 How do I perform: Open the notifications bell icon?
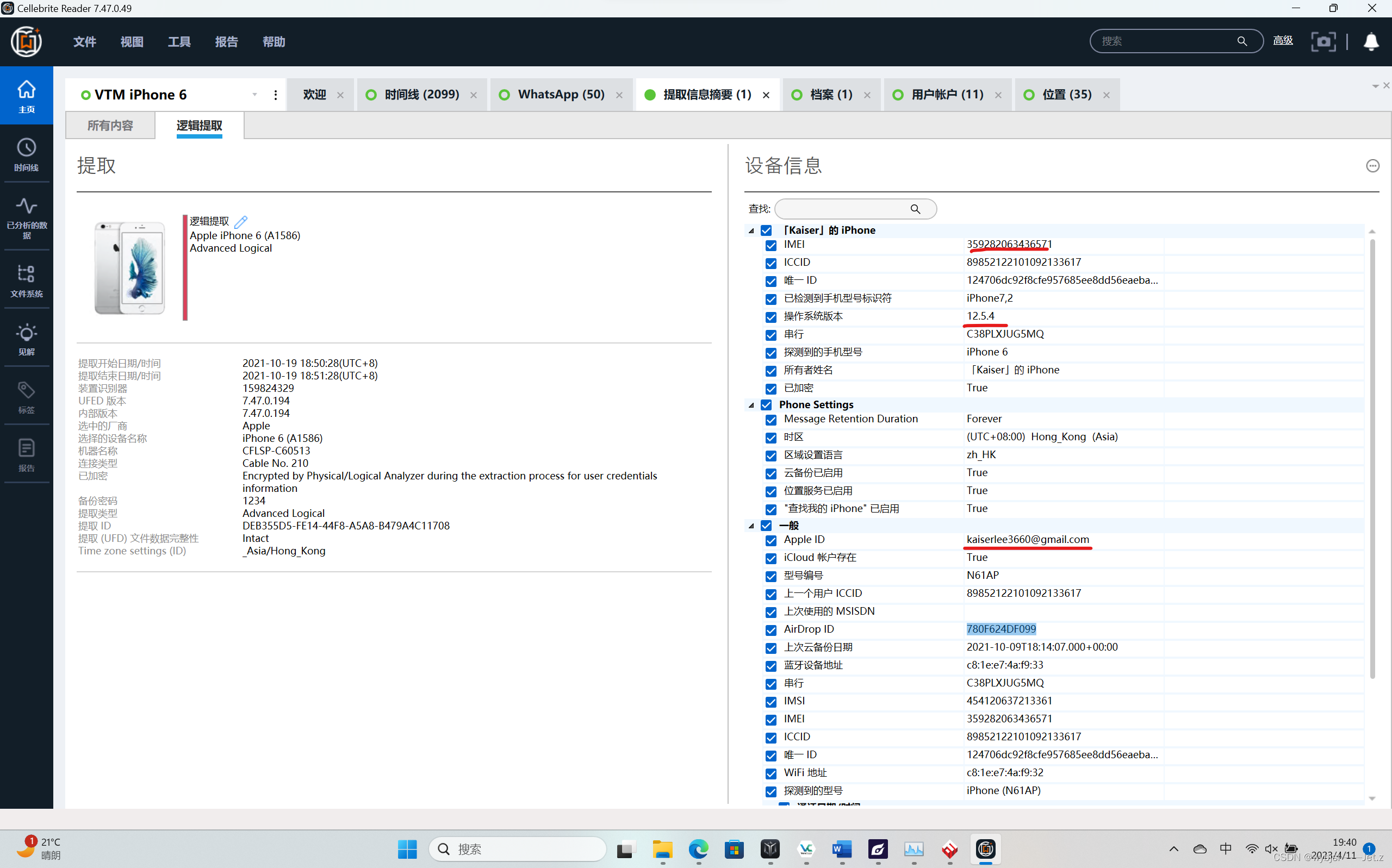coord(1371,41)
